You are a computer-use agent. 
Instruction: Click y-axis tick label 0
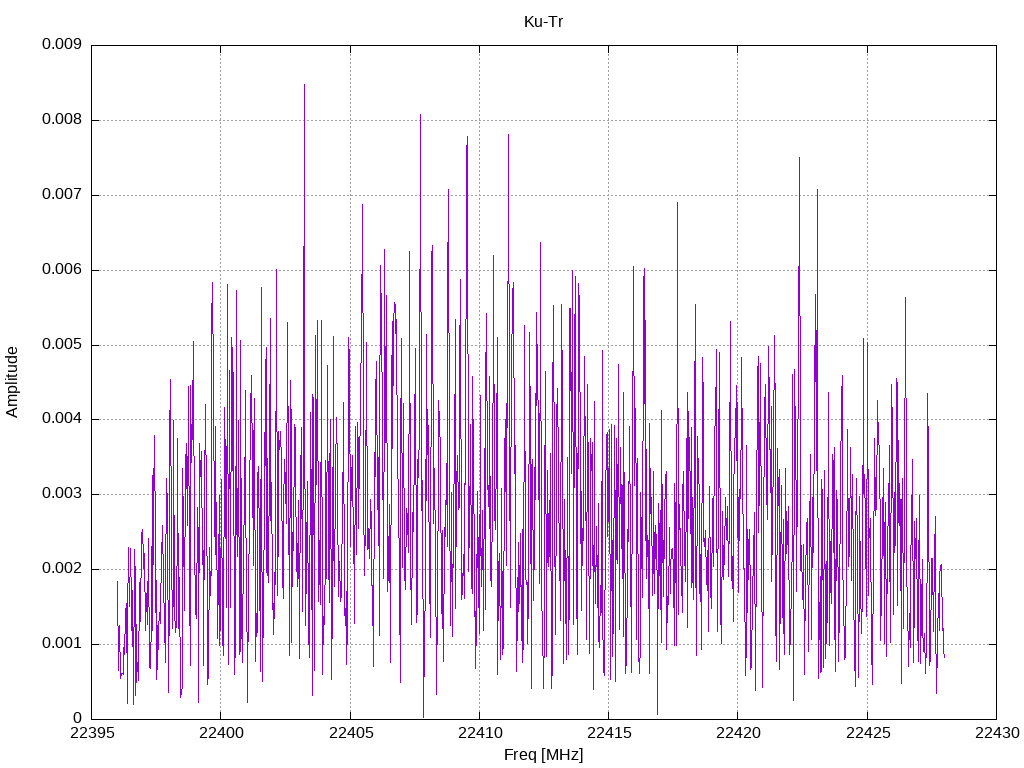tap(78, 718)
